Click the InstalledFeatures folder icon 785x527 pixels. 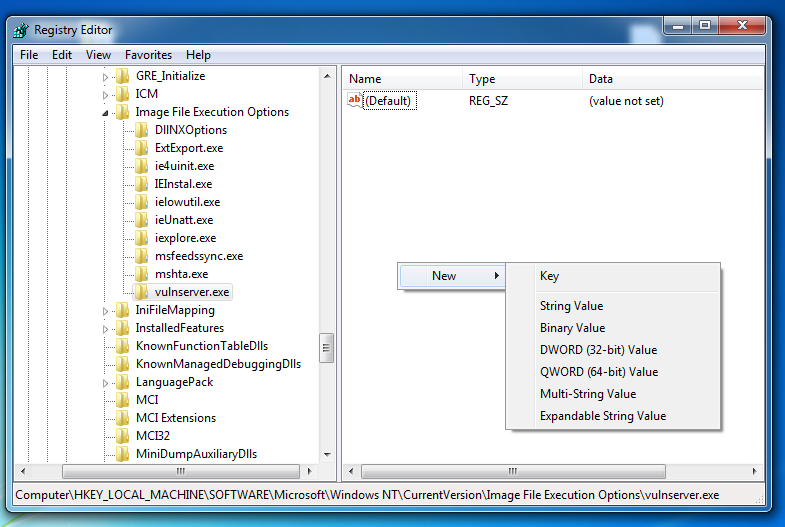(x=122, y=328)
